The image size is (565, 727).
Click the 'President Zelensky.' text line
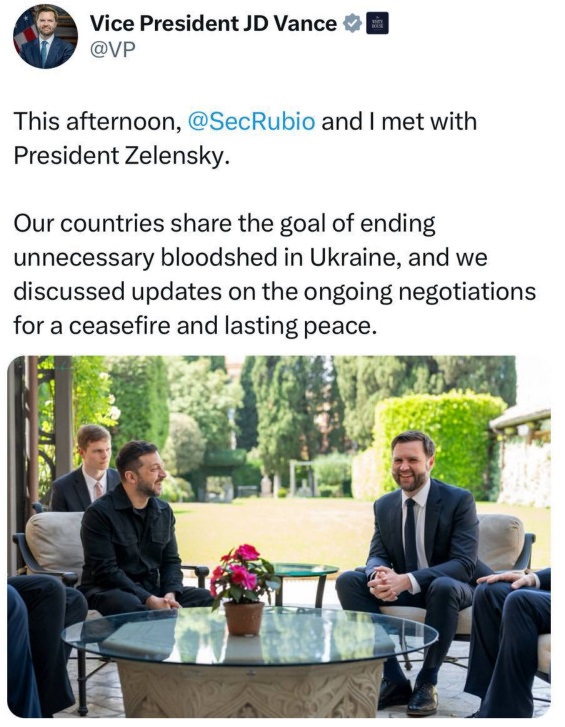[121, 156]
